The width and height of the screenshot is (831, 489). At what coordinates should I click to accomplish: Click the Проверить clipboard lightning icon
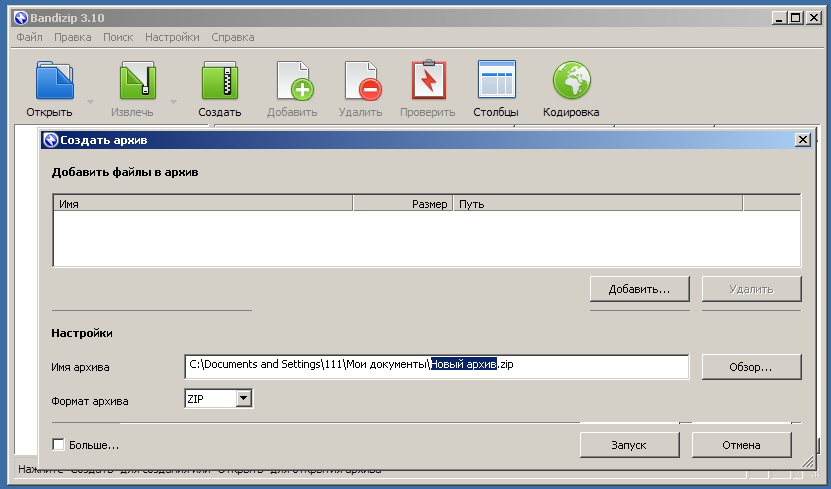tap(429, 79)
